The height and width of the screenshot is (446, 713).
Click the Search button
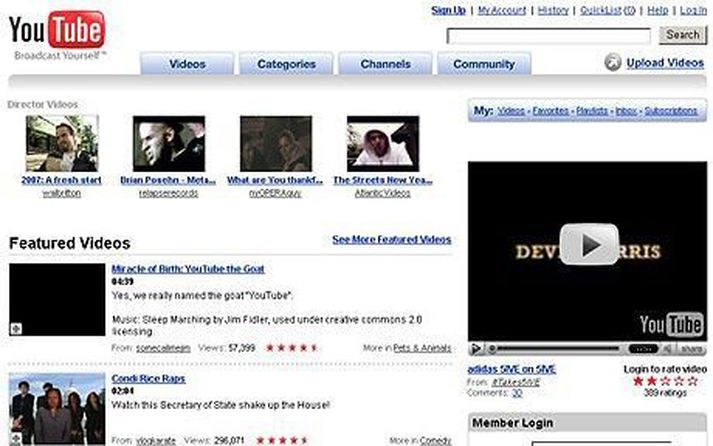coord(683,35)
